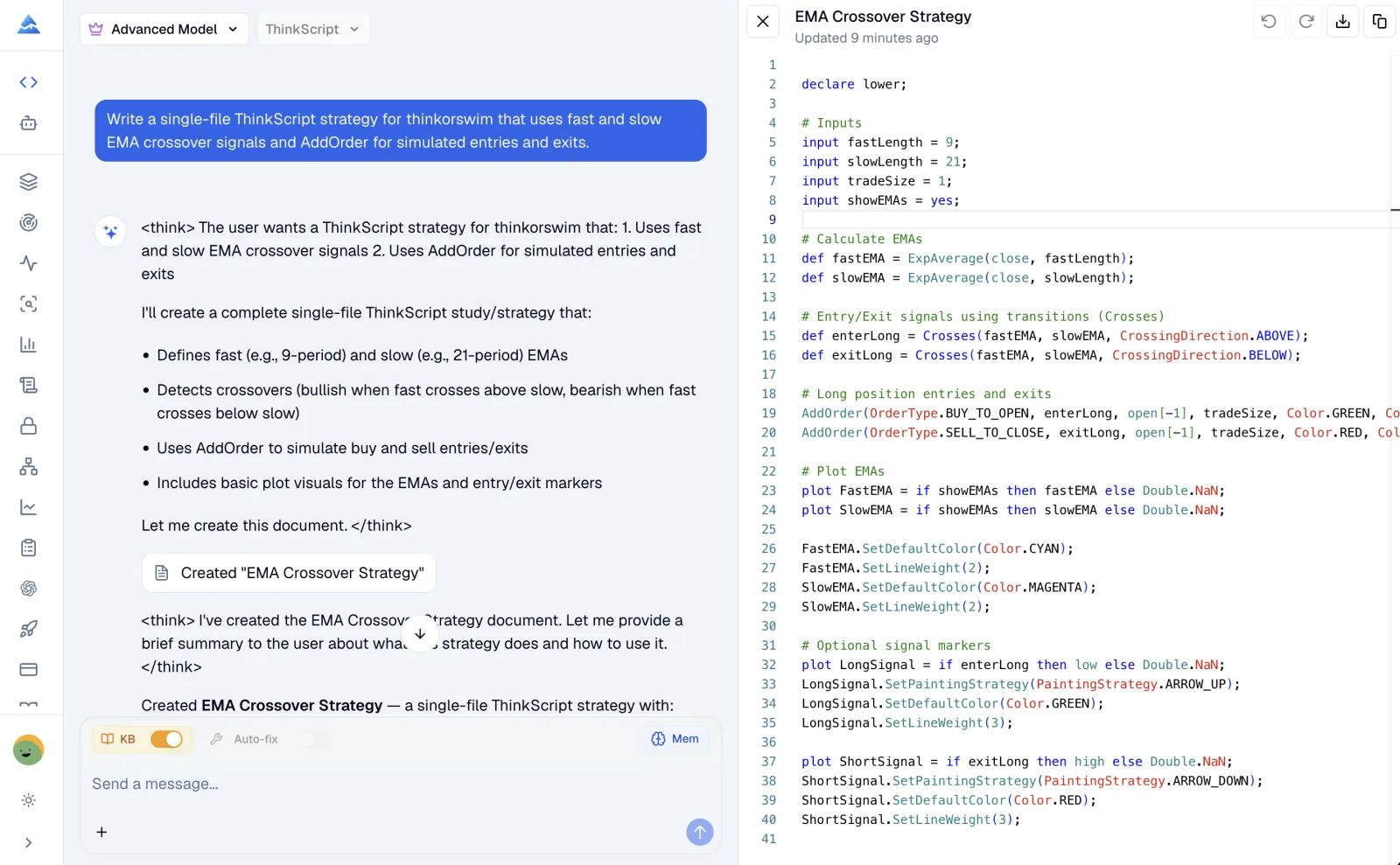Click the Auto-fix wrench icon
Screen dimensions: 1400x865
pos(216,739)
